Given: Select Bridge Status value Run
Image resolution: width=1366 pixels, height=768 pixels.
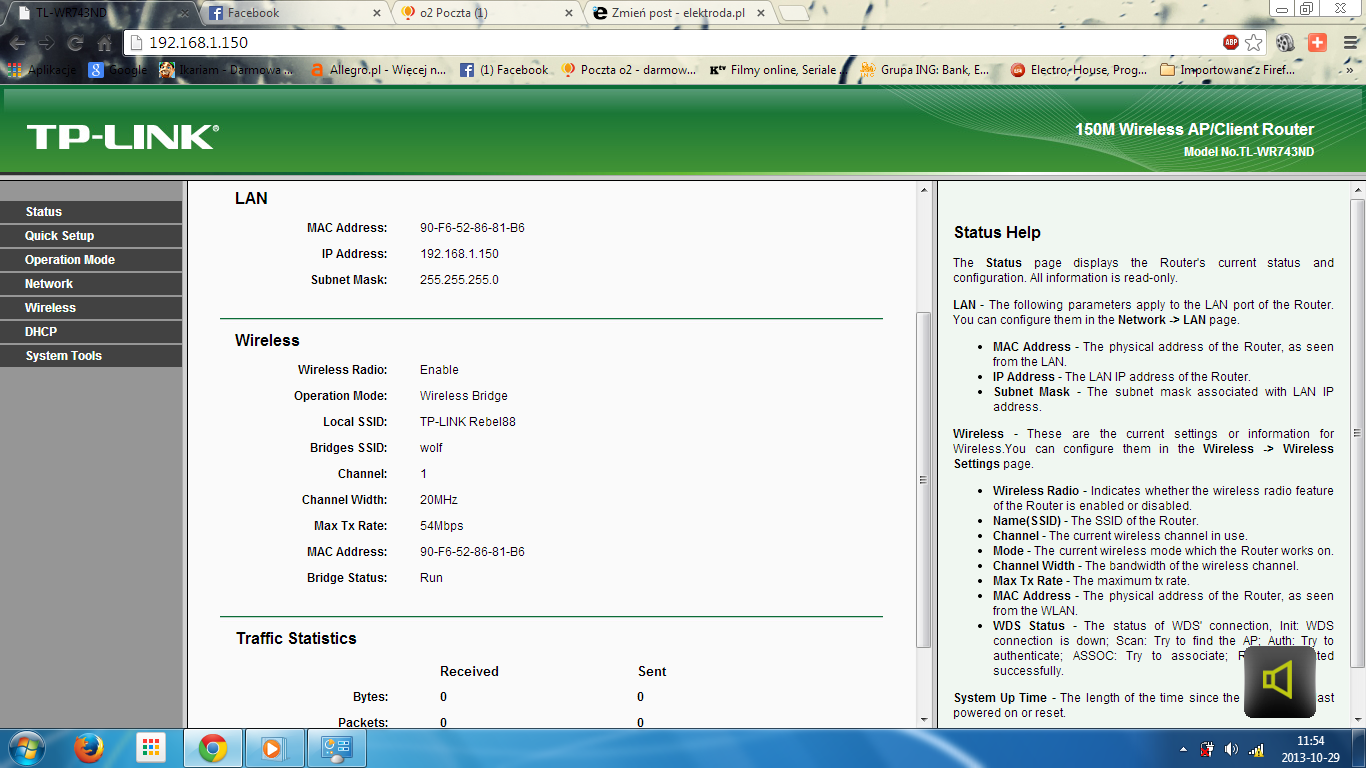Looking at the screenshot, I should [x=431, y=578].
